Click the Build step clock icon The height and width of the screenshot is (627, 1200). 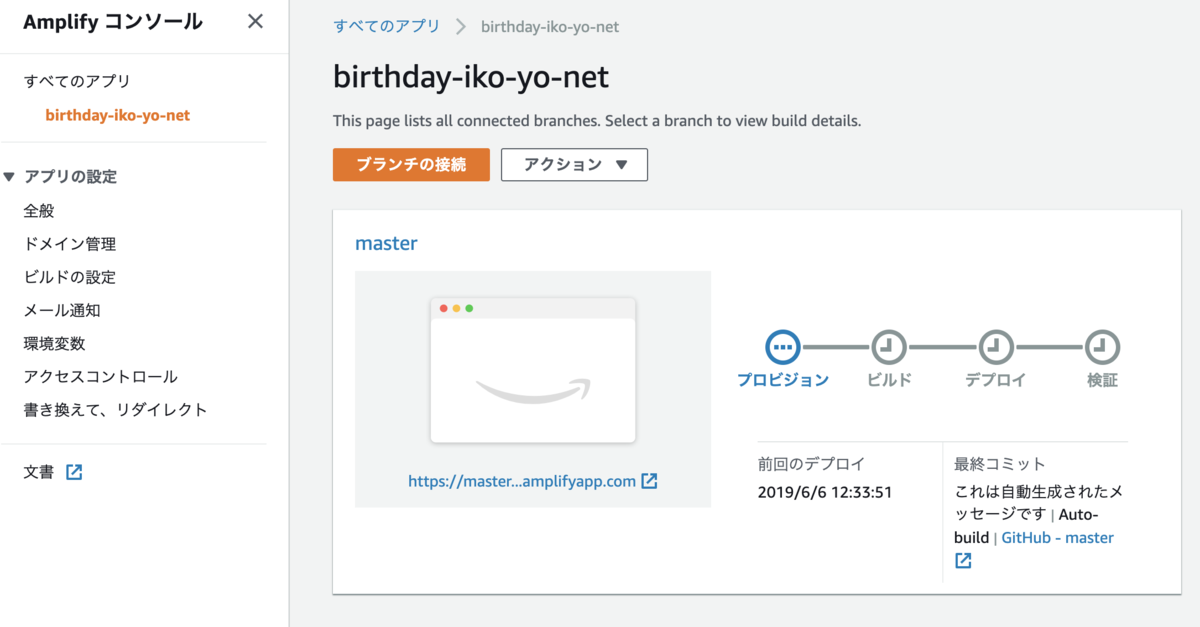(x=889, y=347)
